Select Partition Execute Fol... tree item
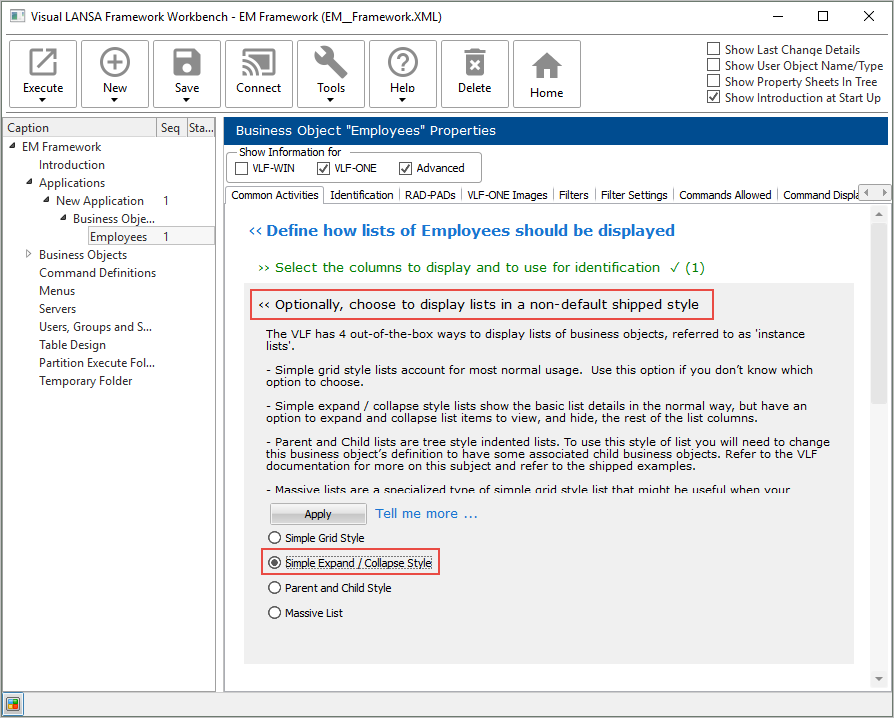This screenshot has height=718, width=894. pos(97,363)
